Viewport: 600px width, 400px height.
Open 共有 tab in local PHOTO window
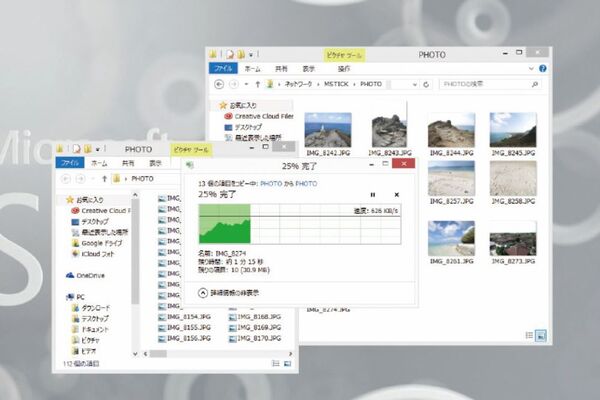128,163
